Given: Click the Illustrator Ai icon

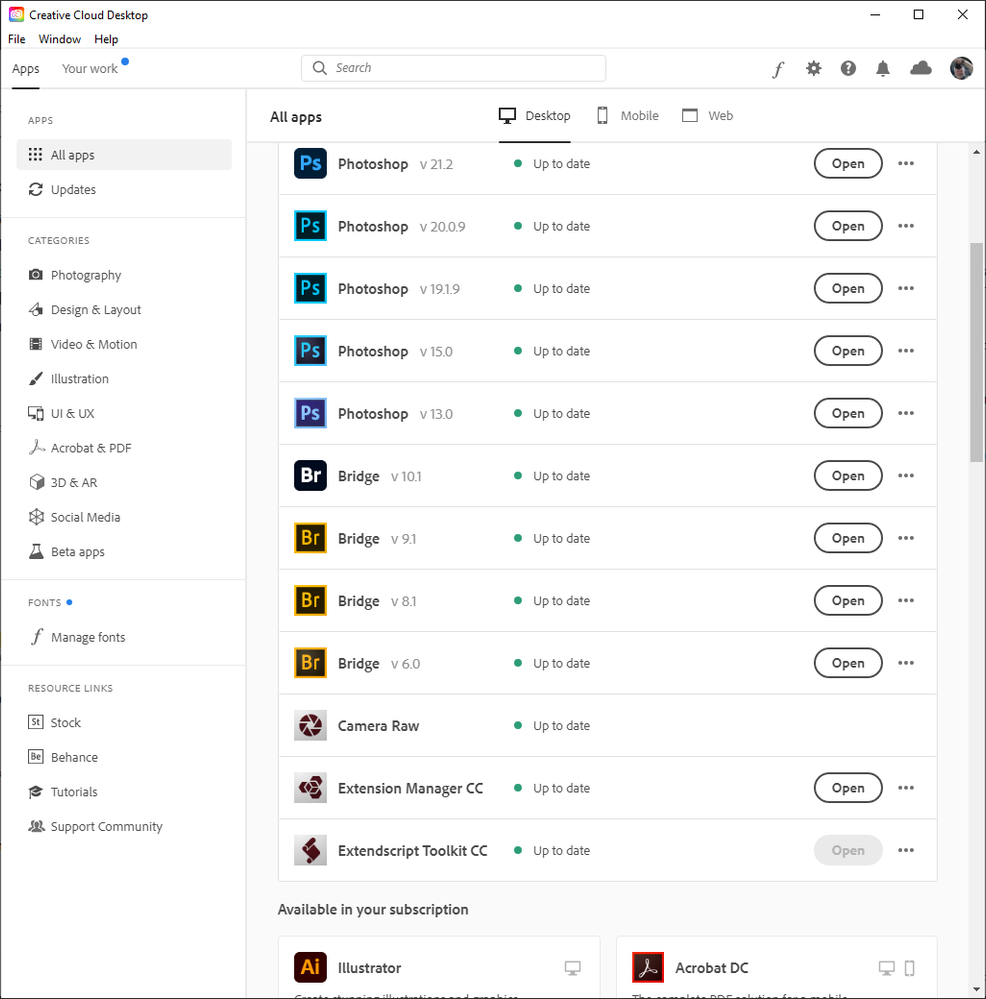Looking at the screenshot, I should click(310, 968).
